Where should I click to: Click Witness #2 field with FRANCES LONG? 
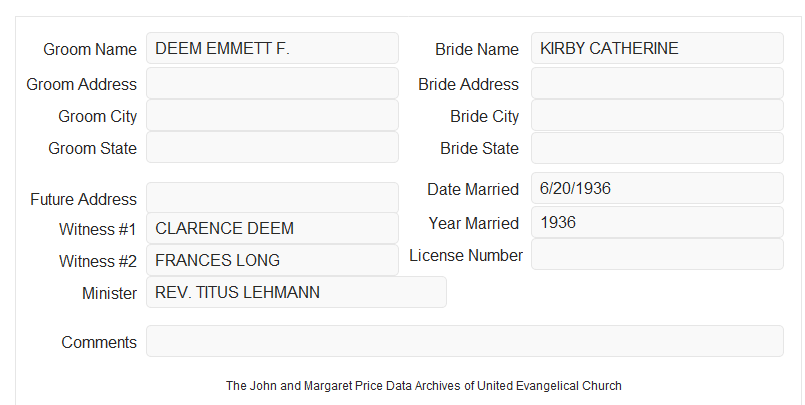coord(272,260)
